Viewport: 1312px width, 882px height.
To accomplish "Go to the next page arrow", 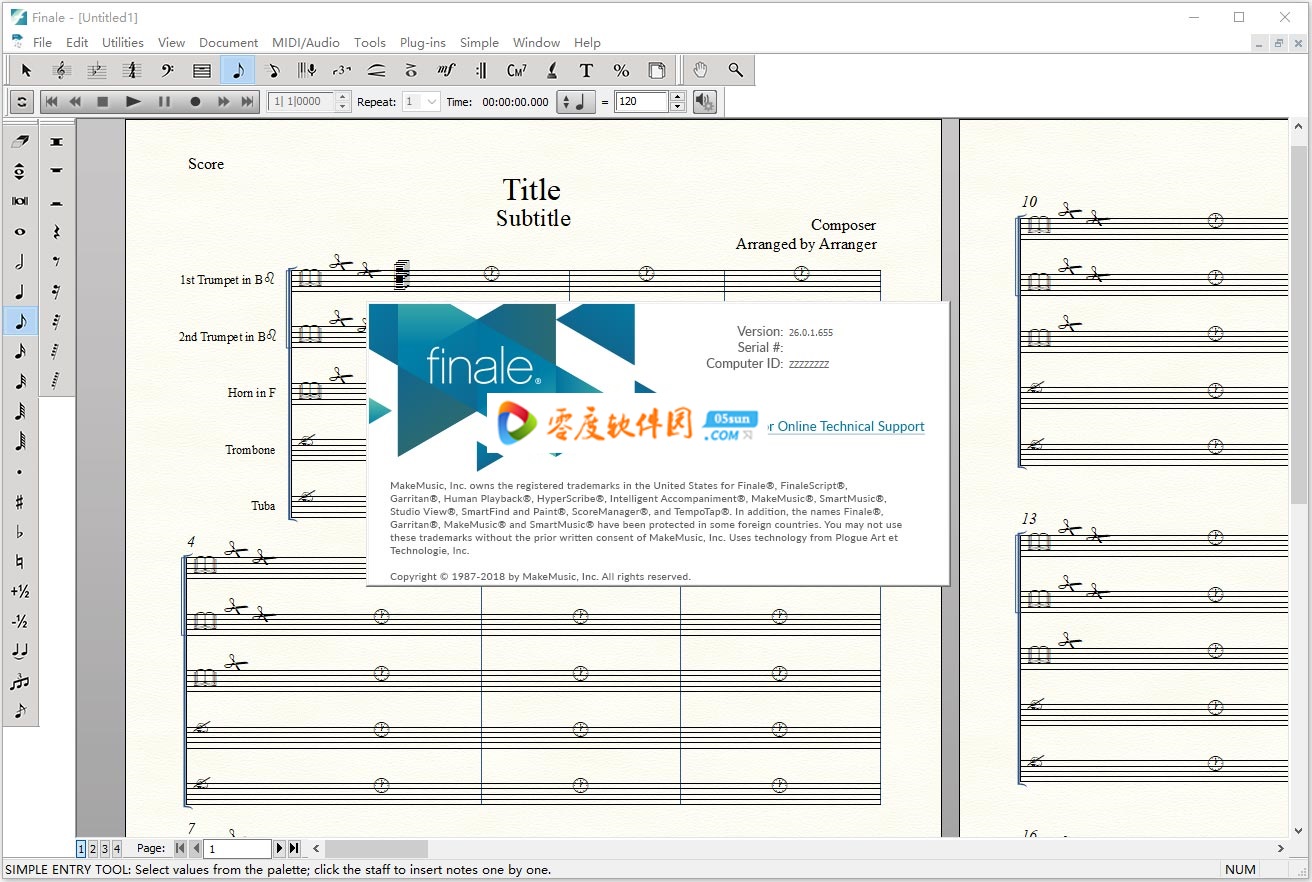I will point(279,849).
